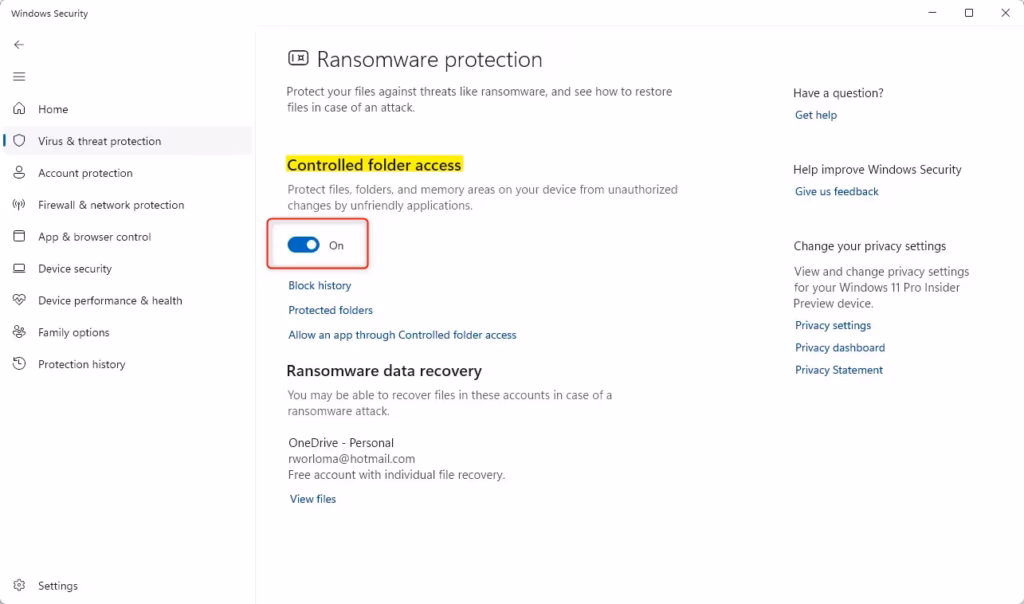Click the Virus & threat protection shield icon

[19, 141]
